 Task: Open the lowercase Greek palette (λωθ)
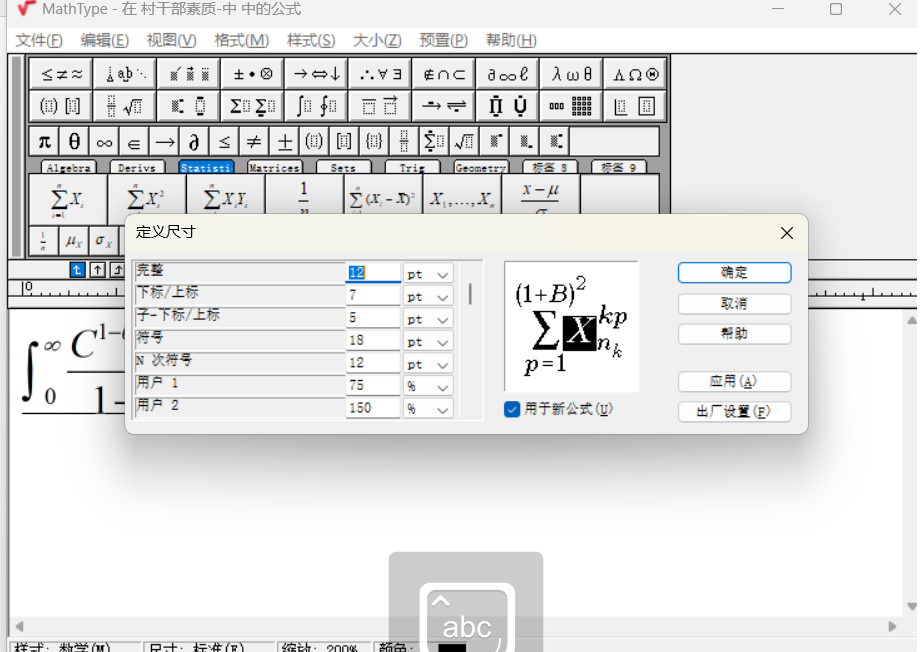click(x=571, y=74)
